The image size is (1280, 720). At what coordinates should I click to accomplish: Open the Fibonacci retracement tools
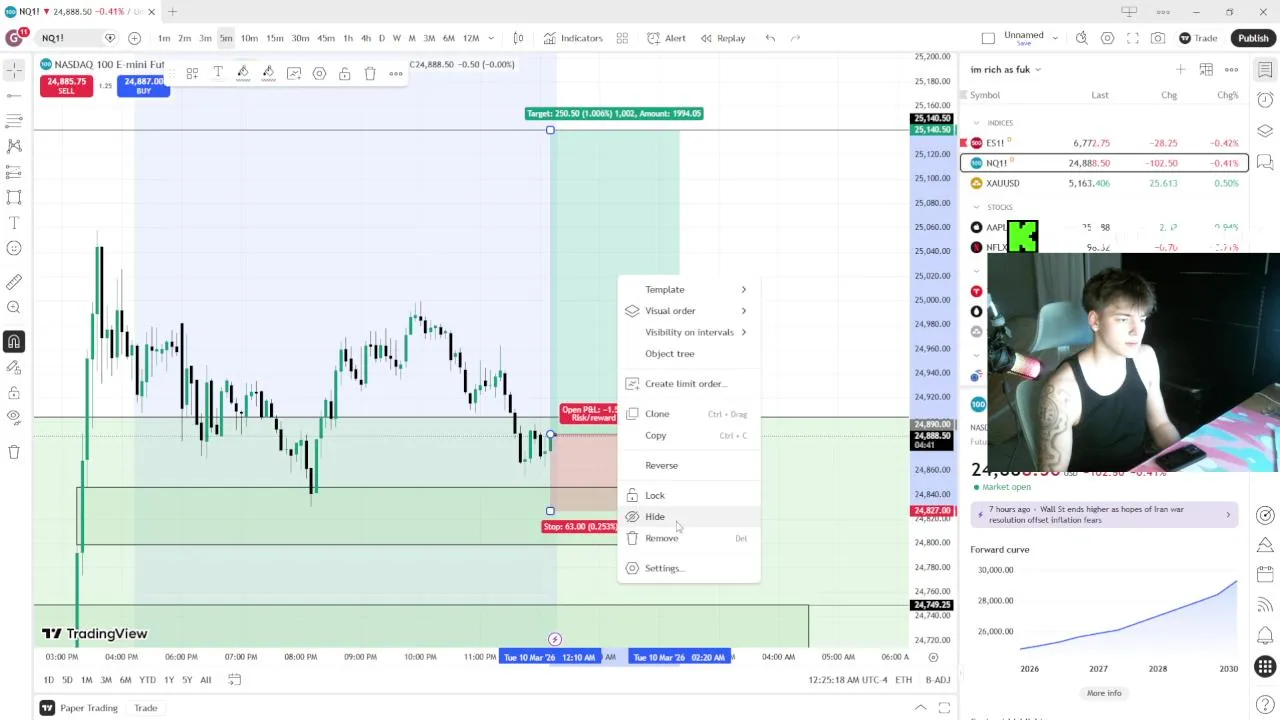[x=14, y=121]
